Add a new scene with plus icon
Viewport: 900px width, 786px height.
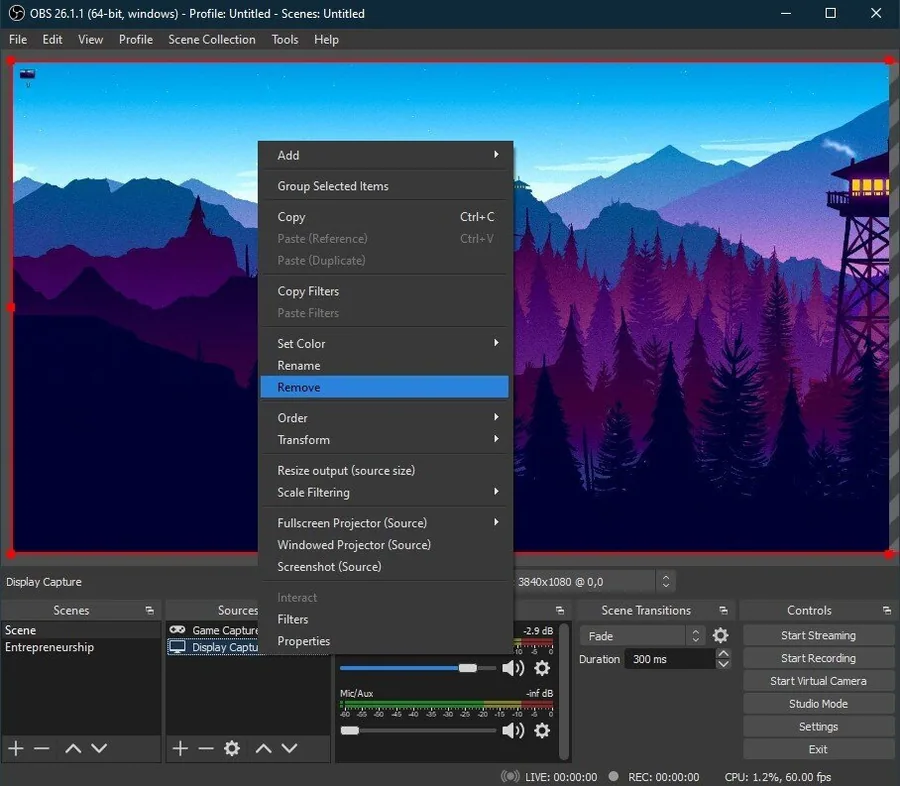click(x=16, y=748)
